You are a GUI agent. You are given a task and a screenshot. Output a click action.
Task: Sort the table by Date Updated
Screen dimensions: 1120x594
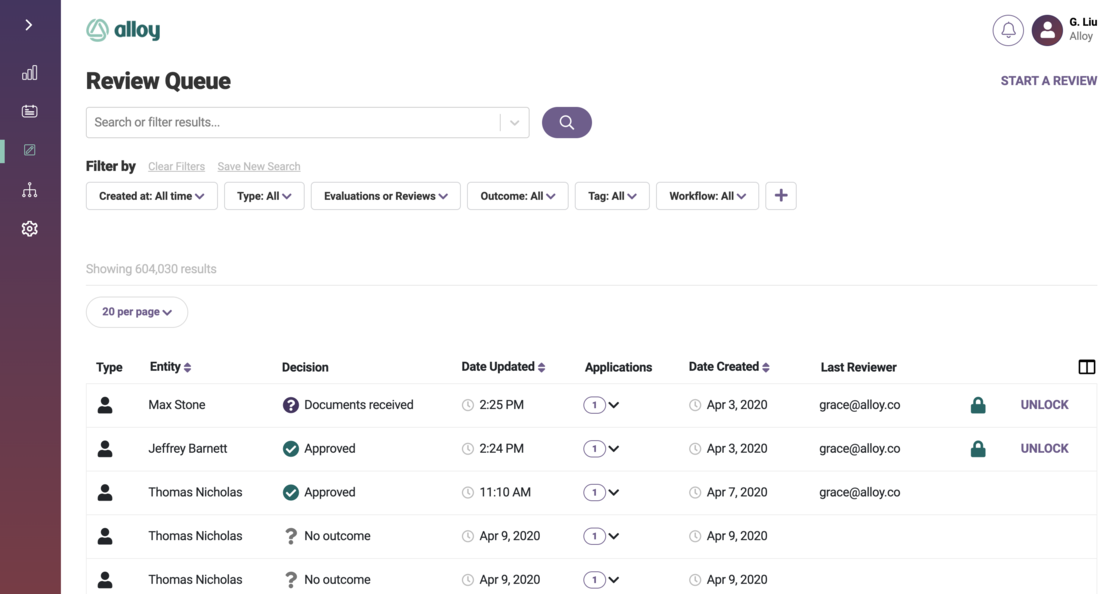point(503,367)
